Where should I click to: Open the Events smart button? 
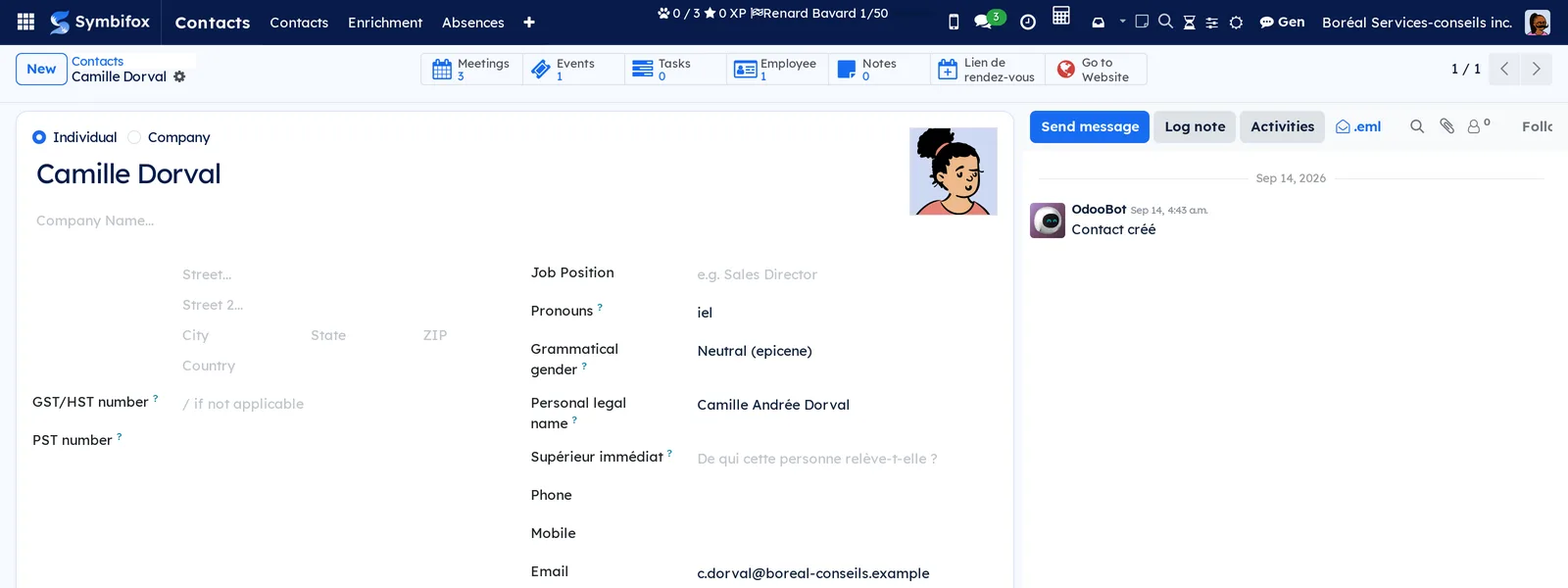(573, 69)
